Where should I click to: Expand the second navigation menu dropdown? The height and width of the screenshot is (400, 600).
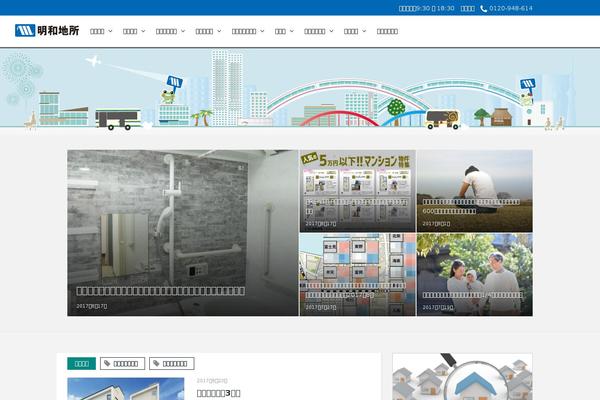click(x=134, y=31)
